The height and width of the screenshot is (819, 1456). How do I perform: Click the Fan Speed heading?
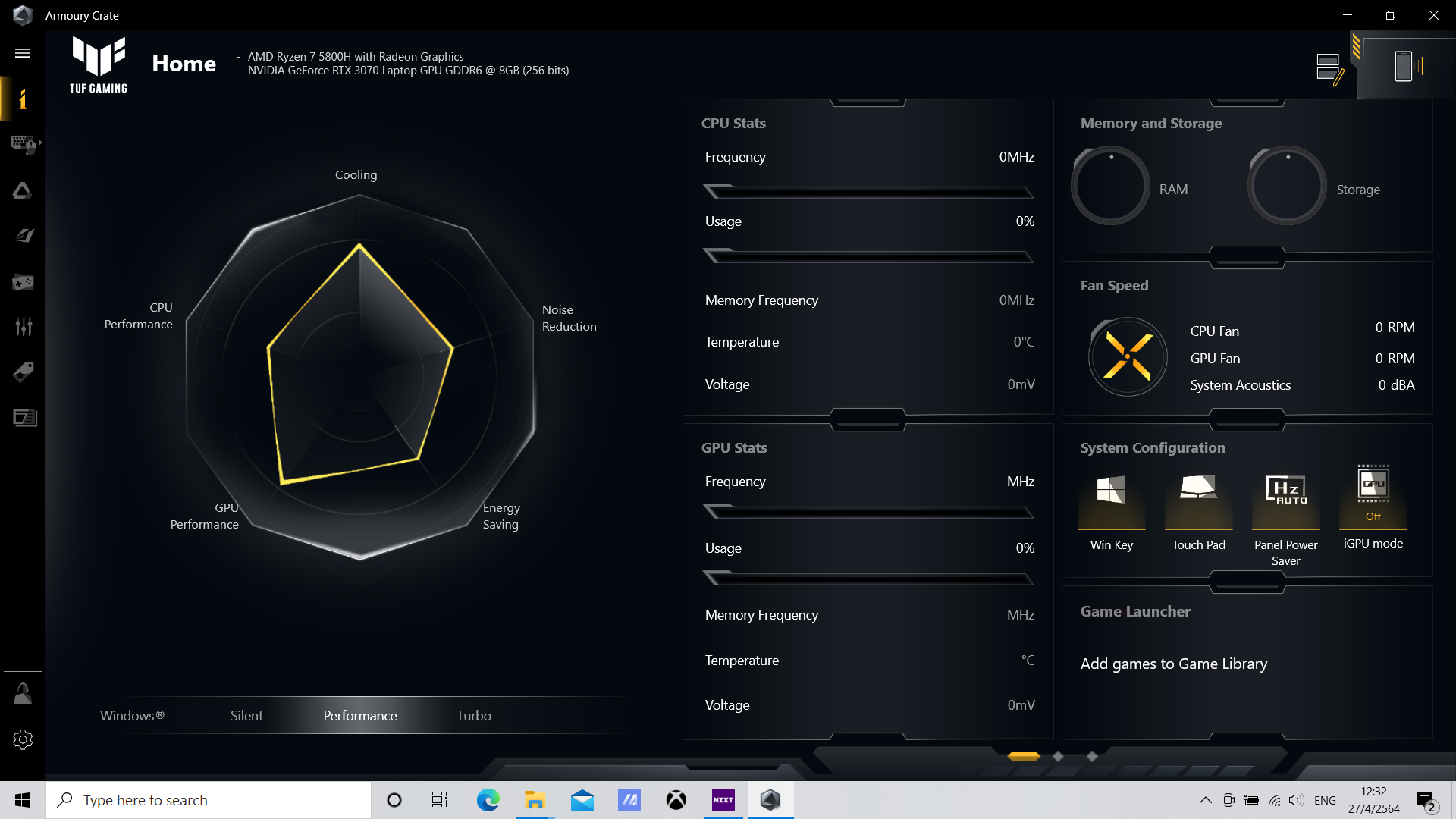[x=1114, y=285]
